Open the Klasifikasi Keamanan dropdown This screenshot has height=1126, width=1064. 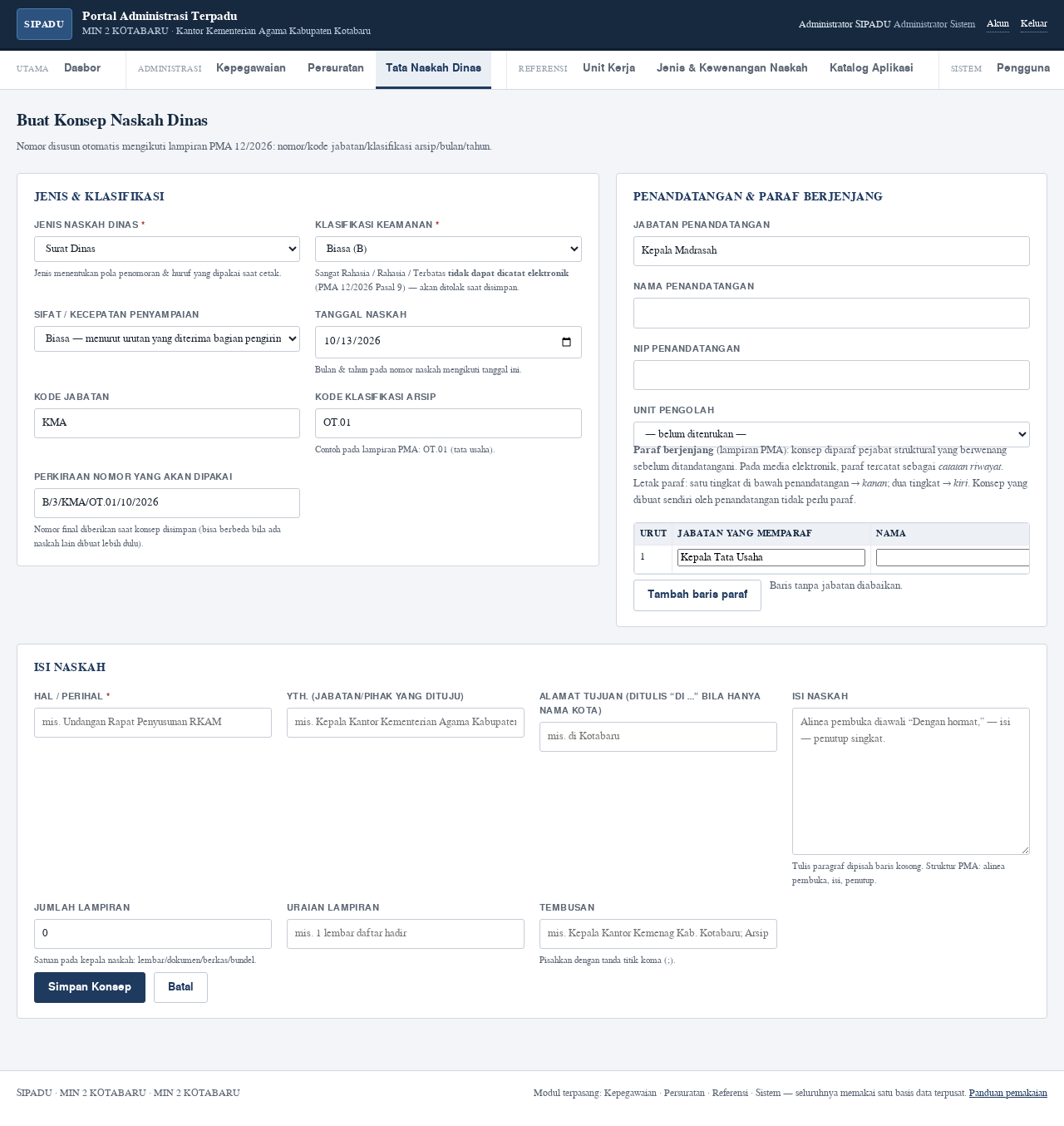448,249
